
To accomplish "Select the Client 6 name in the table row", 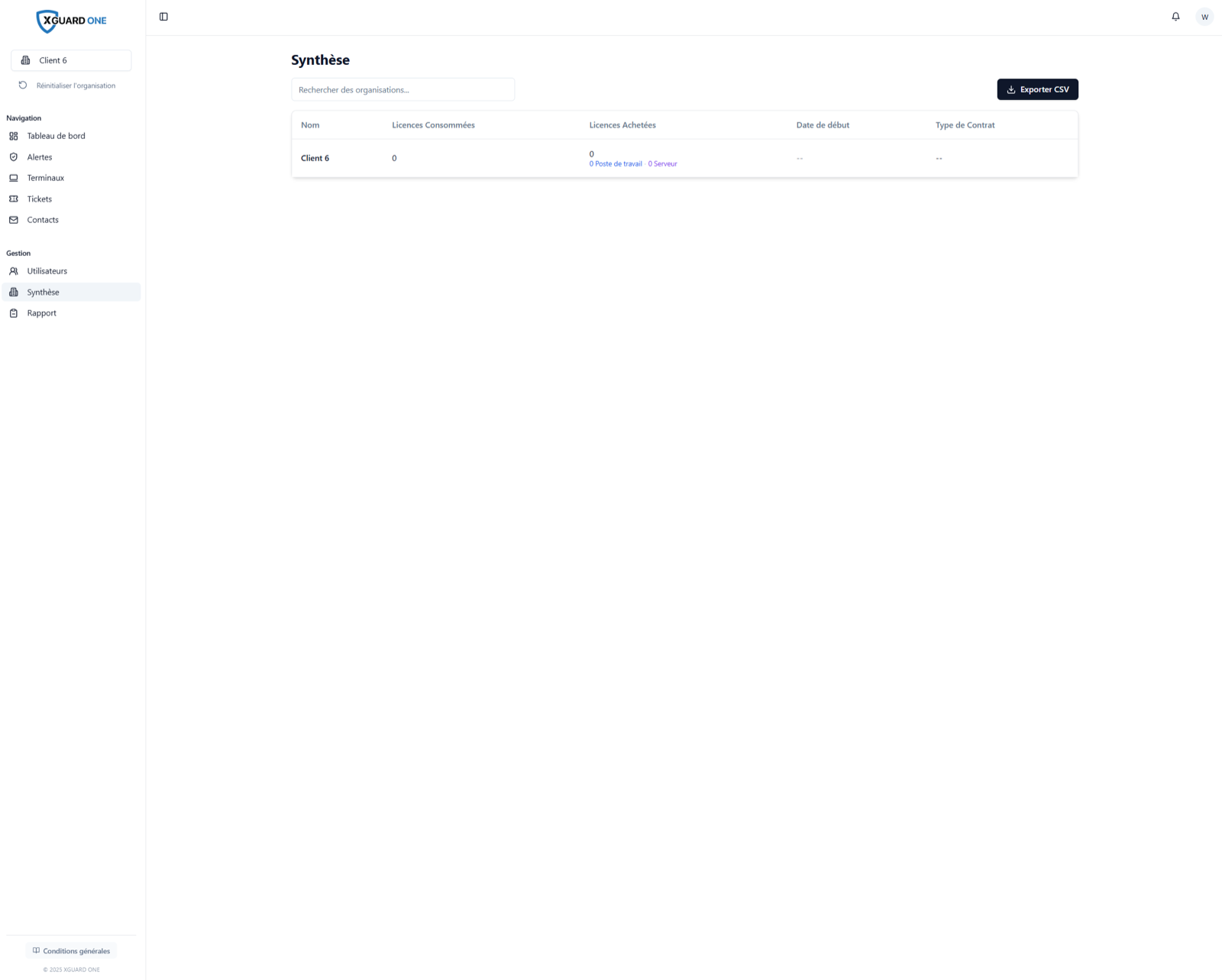I will pos(315,158).
